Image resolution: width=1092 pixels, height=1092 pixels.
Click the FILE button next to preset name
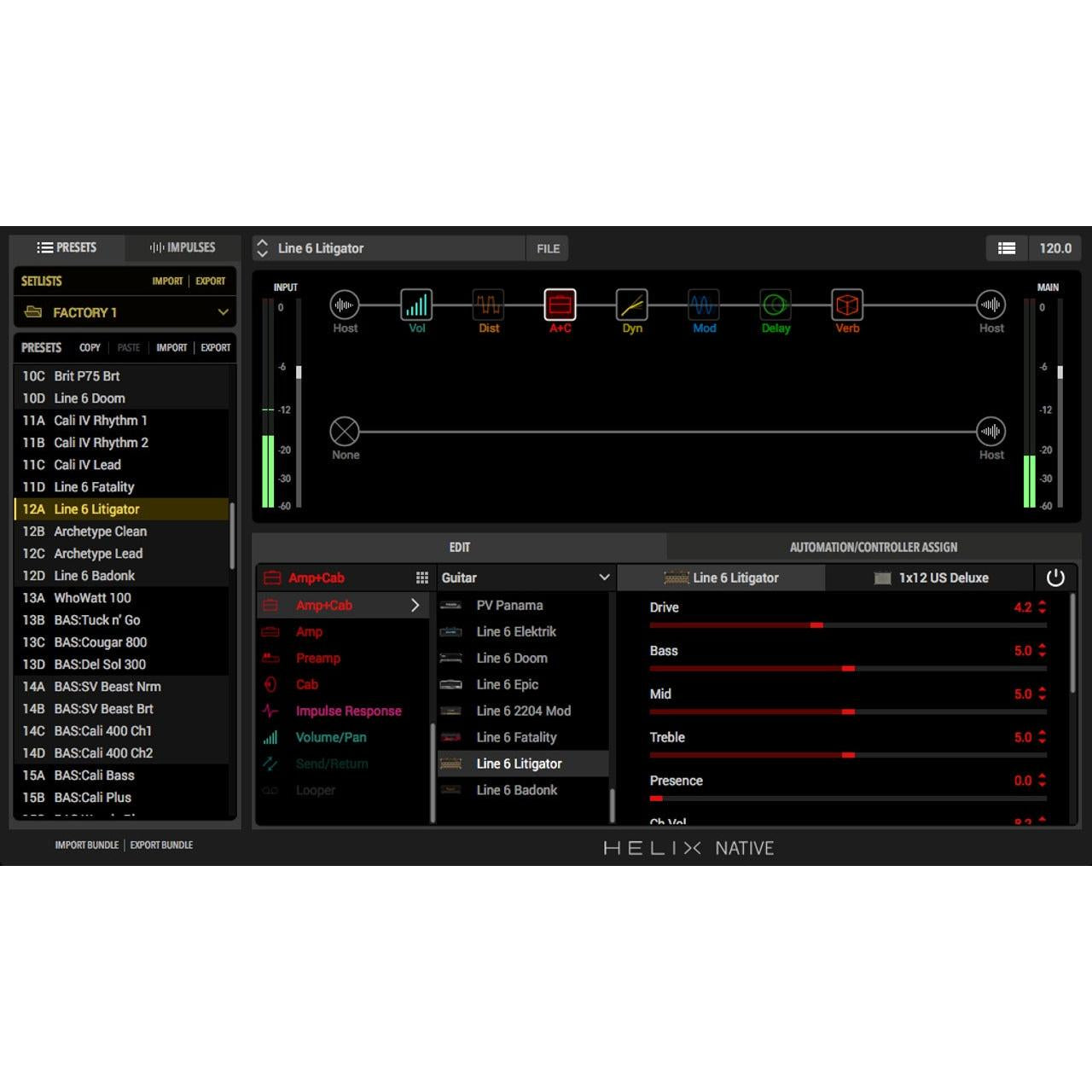point(547,248)
